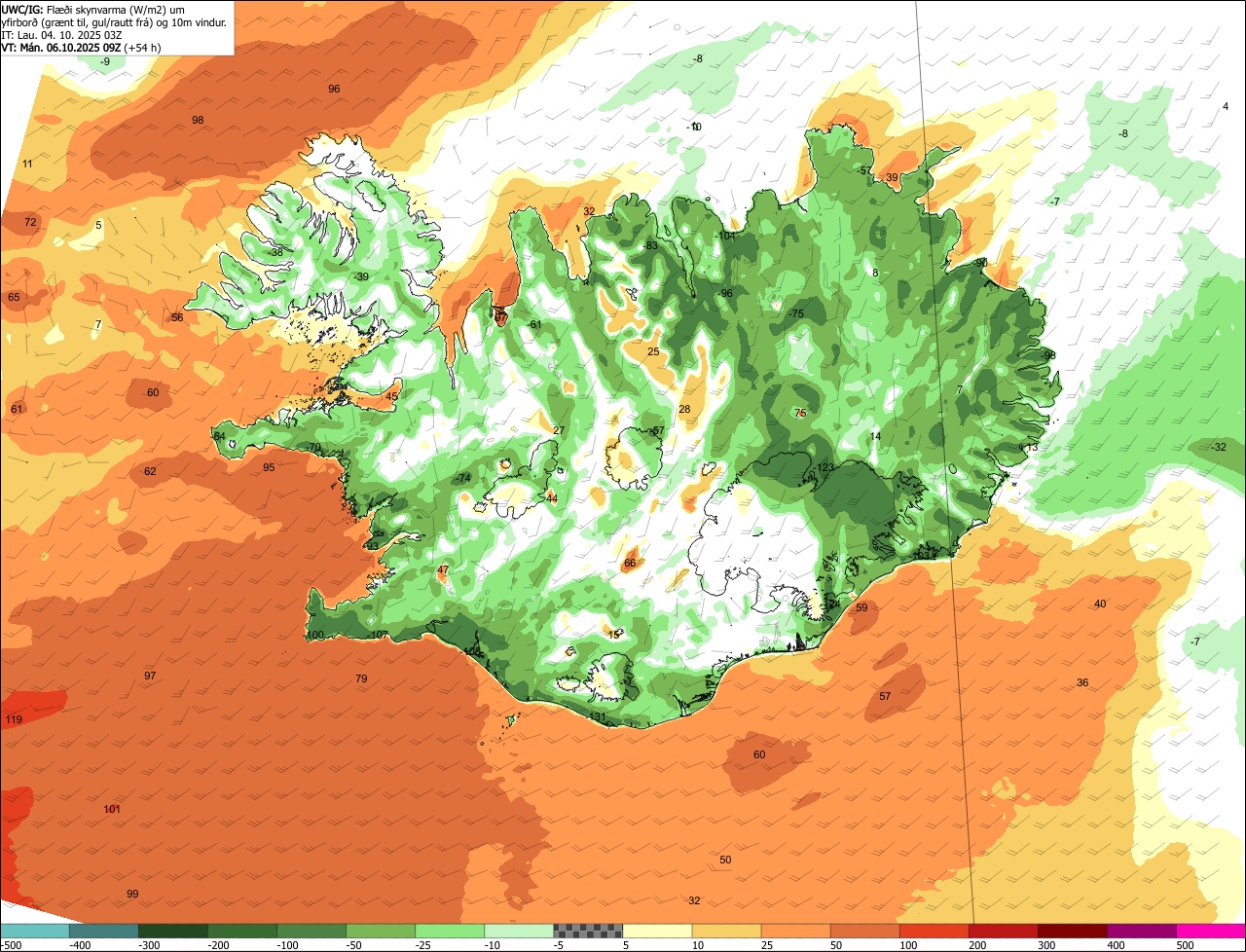
Task: Select the red 200 to 300 legend swatch
Action: click(1003, 931)
